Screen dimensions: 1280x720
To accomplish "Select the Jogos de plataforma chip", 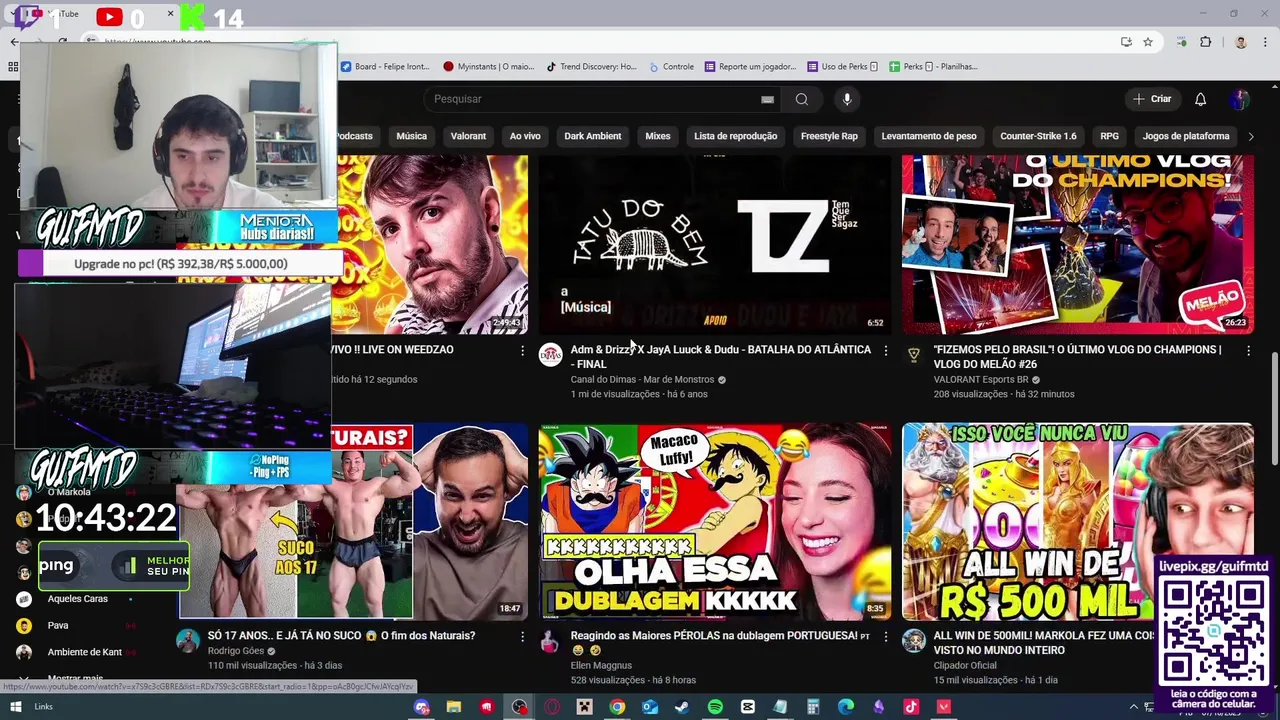I will [x=1186, y=136].
